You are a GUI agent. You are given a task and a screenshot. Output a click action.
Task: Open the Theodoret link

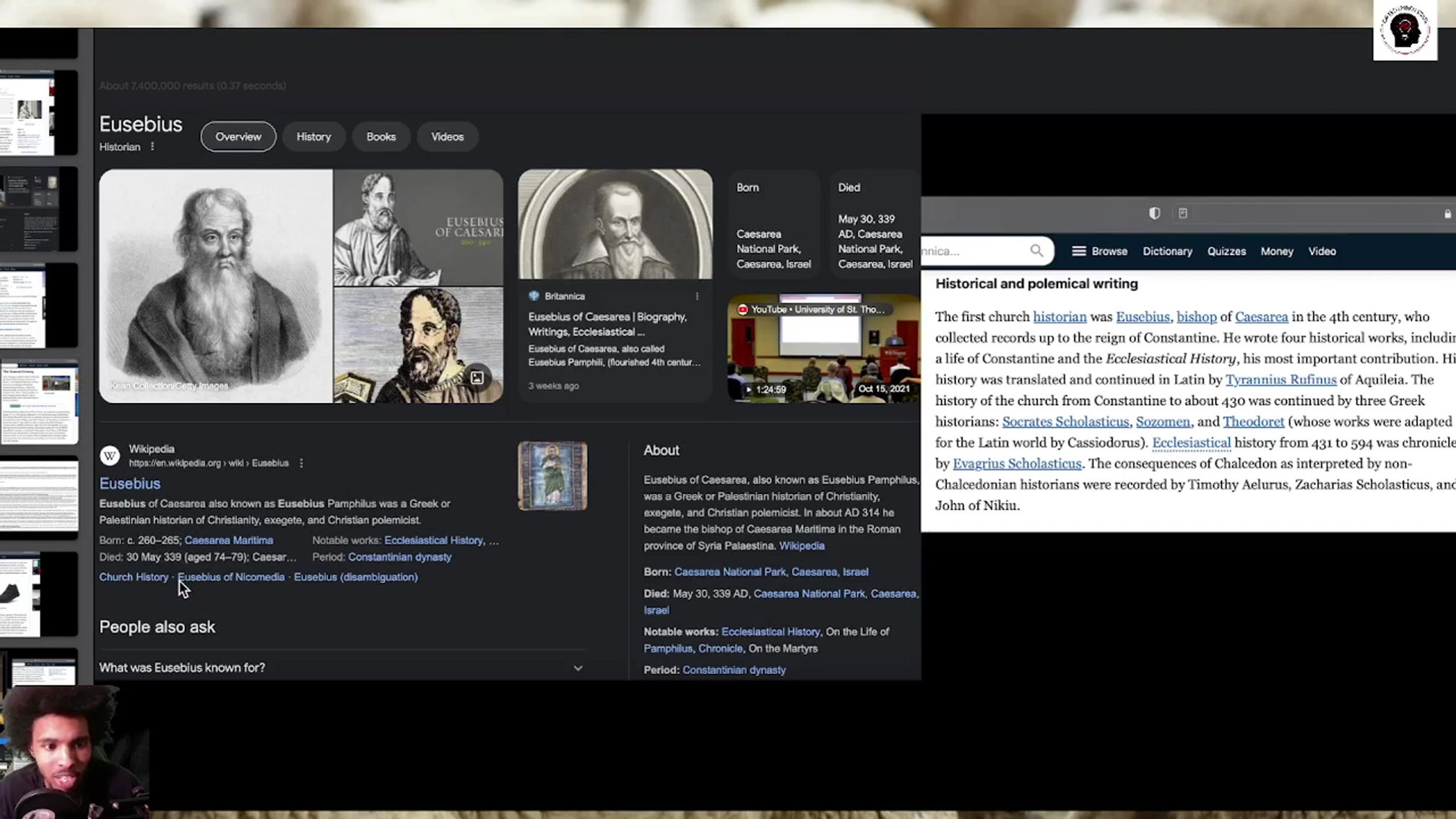tap(1253, 421)
